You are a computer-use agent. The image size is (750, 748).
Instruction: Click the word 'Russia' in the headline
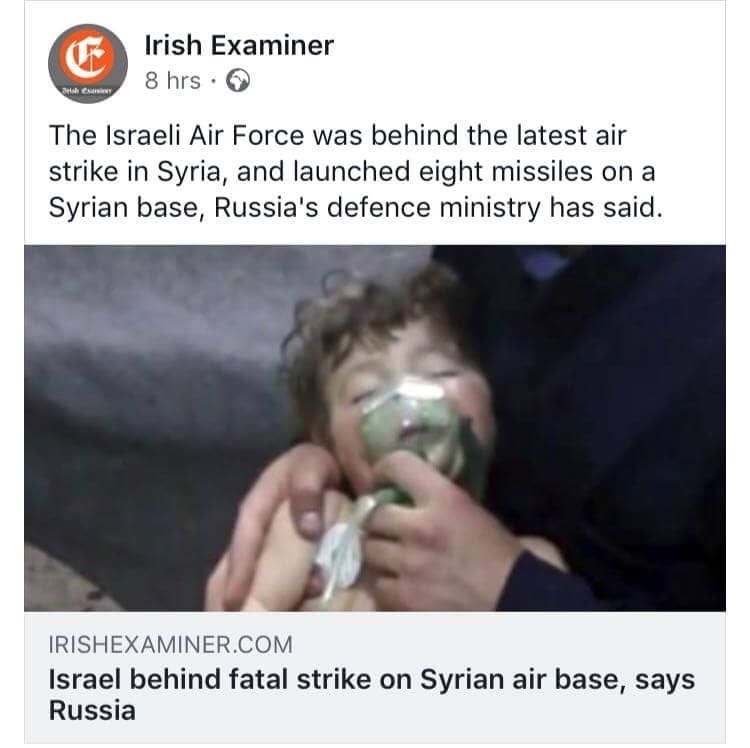coord(92,710)
